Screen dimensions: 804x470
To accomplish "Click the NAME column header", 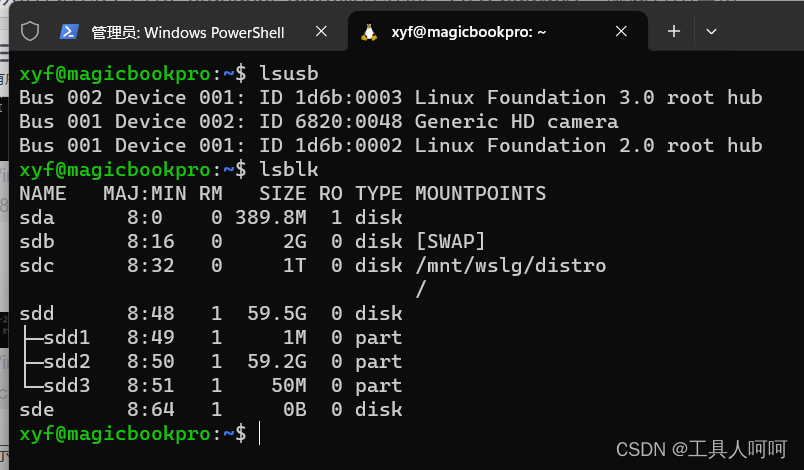I will [x=43, y=194].
